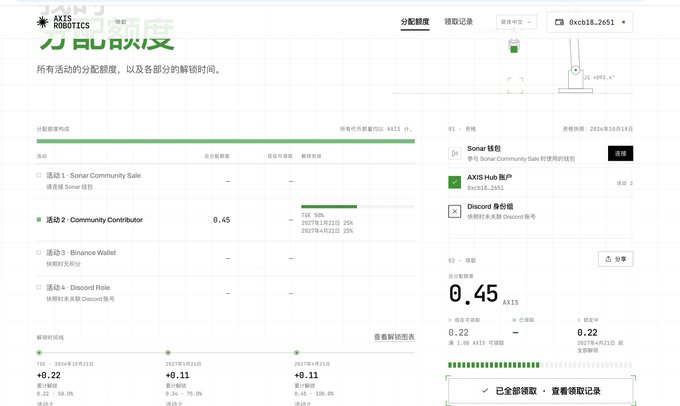Image resolution: width=680 pixels, height=406 pixels.
Task: Click the 分享 share button
Action: tap(615, 259)
